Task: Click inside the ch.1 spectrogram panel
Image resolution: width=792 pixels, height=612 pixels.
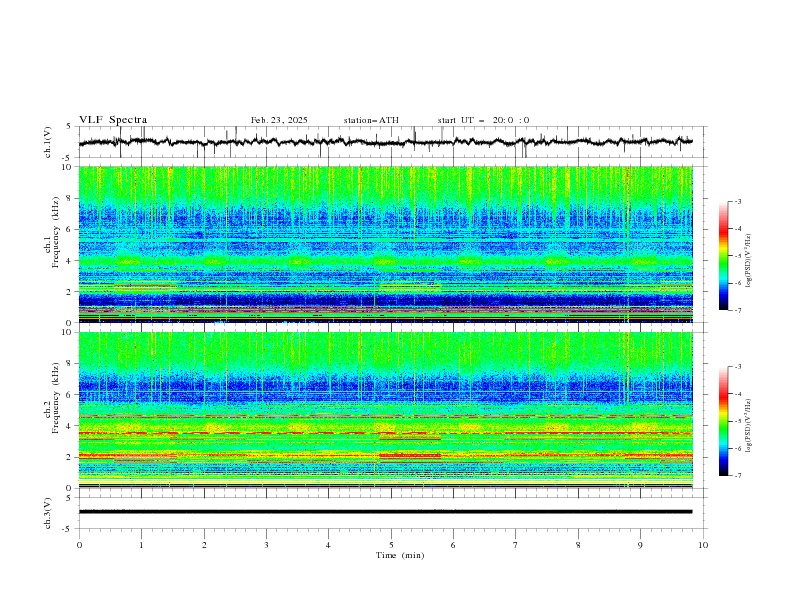Action: pyautogui.click(x=385, y=244)
